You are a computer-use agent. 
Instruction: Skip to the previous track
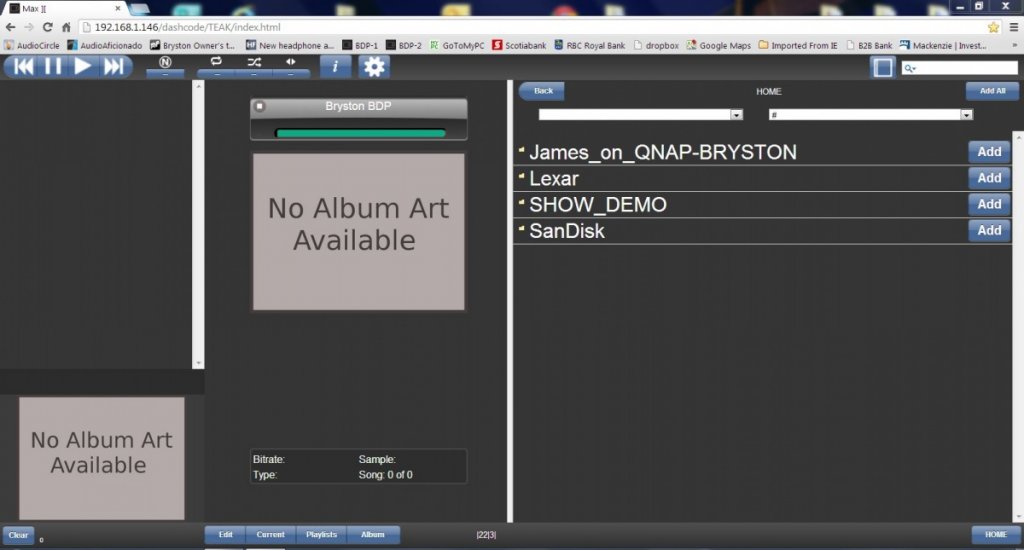23,66
